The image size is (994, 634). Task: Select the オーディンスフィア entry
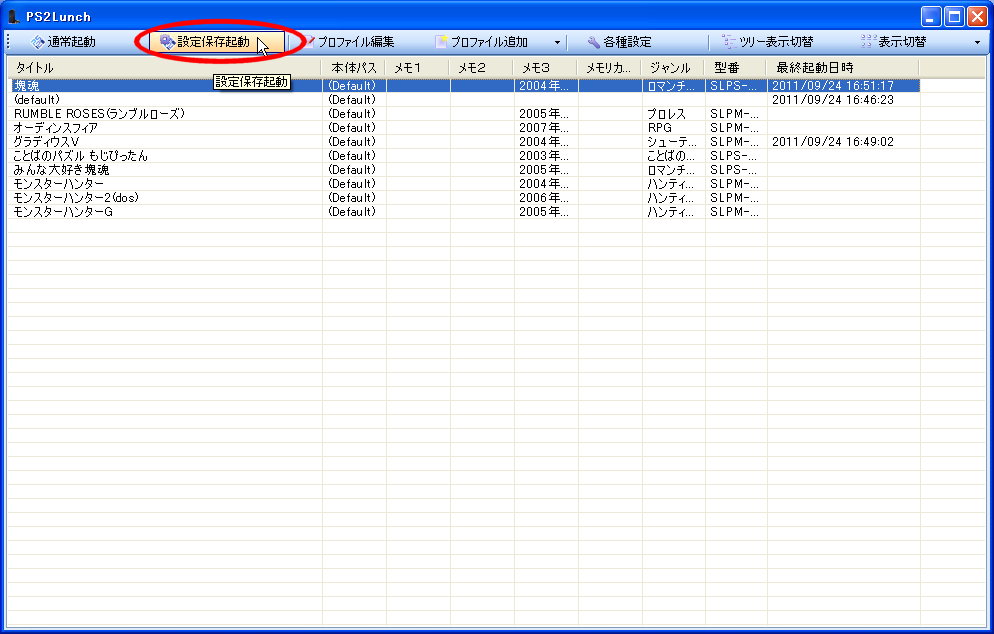(x=56, y=127)
